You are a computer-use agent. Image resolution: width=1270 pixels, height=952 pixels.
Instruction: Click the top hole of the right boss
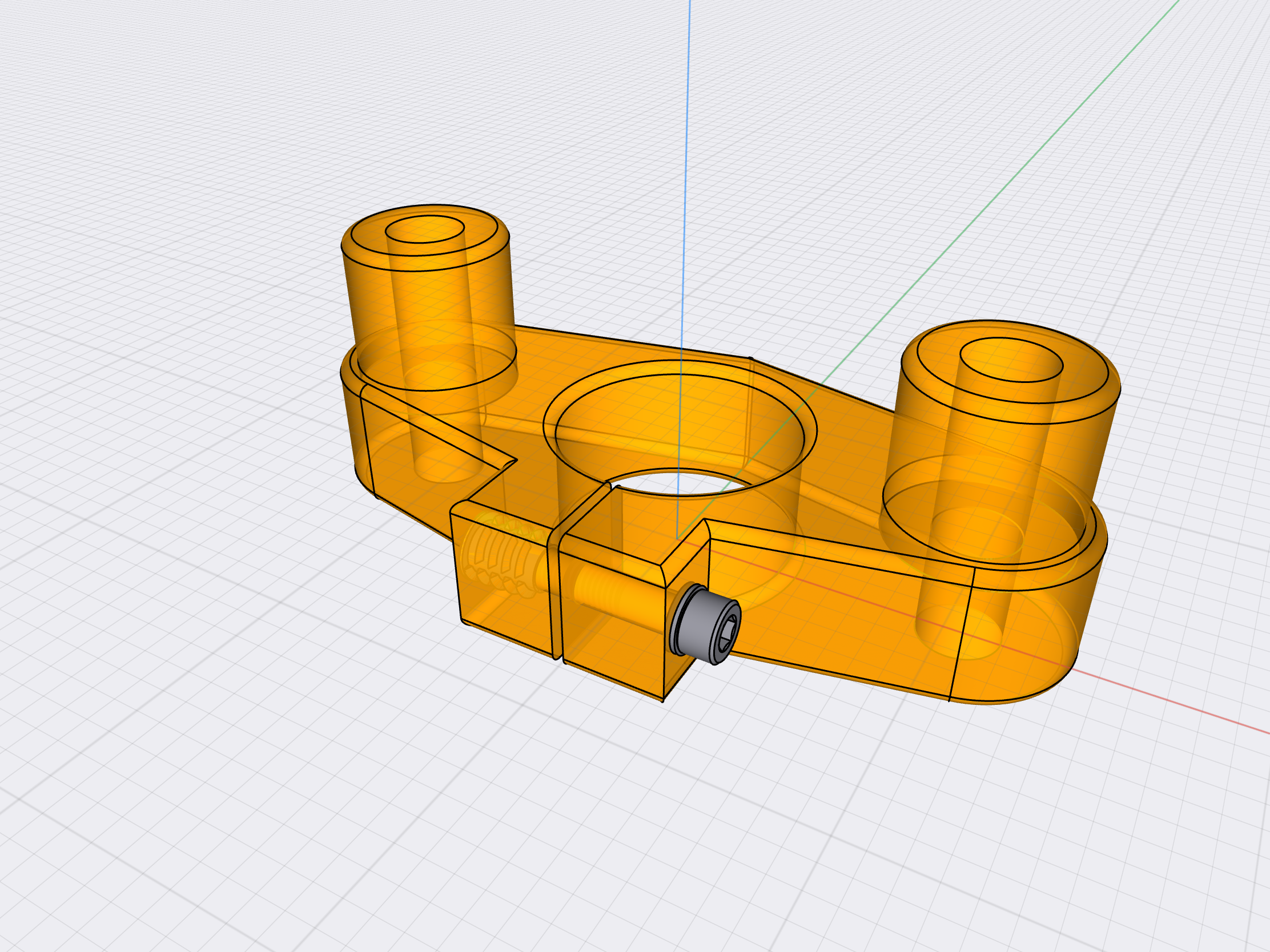(x=1011, y=360)
